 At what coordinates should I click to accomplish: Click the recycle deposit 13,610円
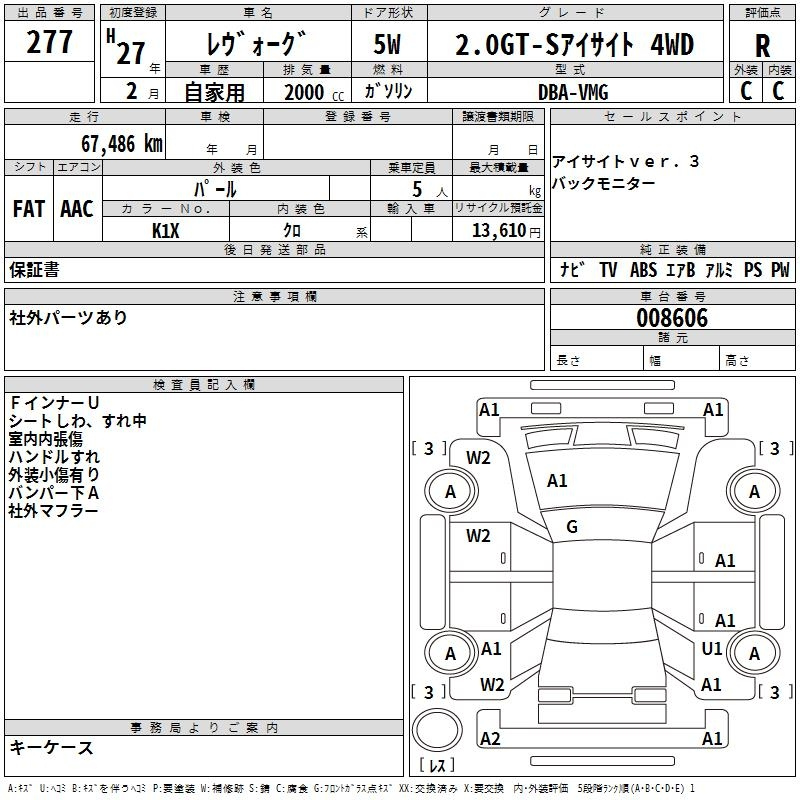tap(506, 231)
